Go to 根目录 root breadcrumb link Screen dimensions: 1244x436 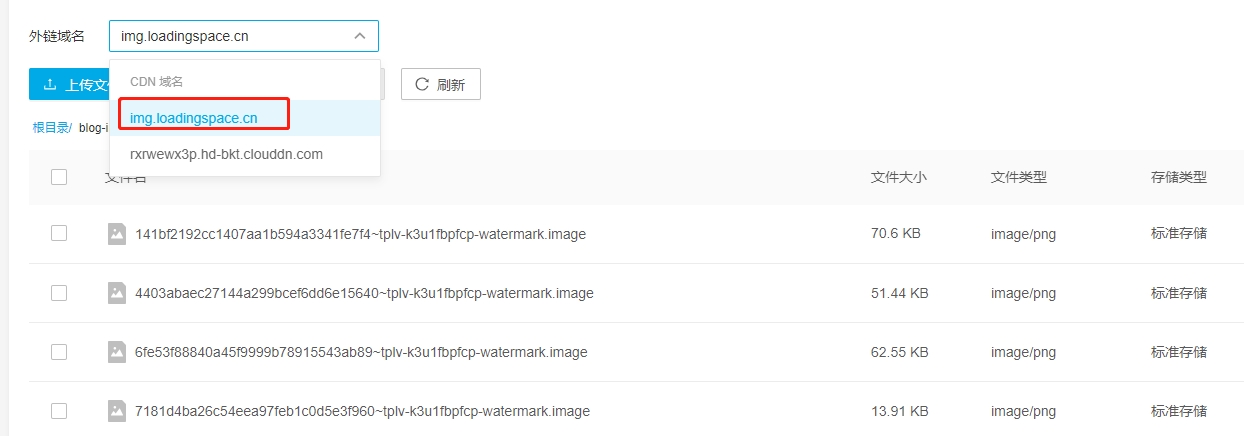pos(52,128)
